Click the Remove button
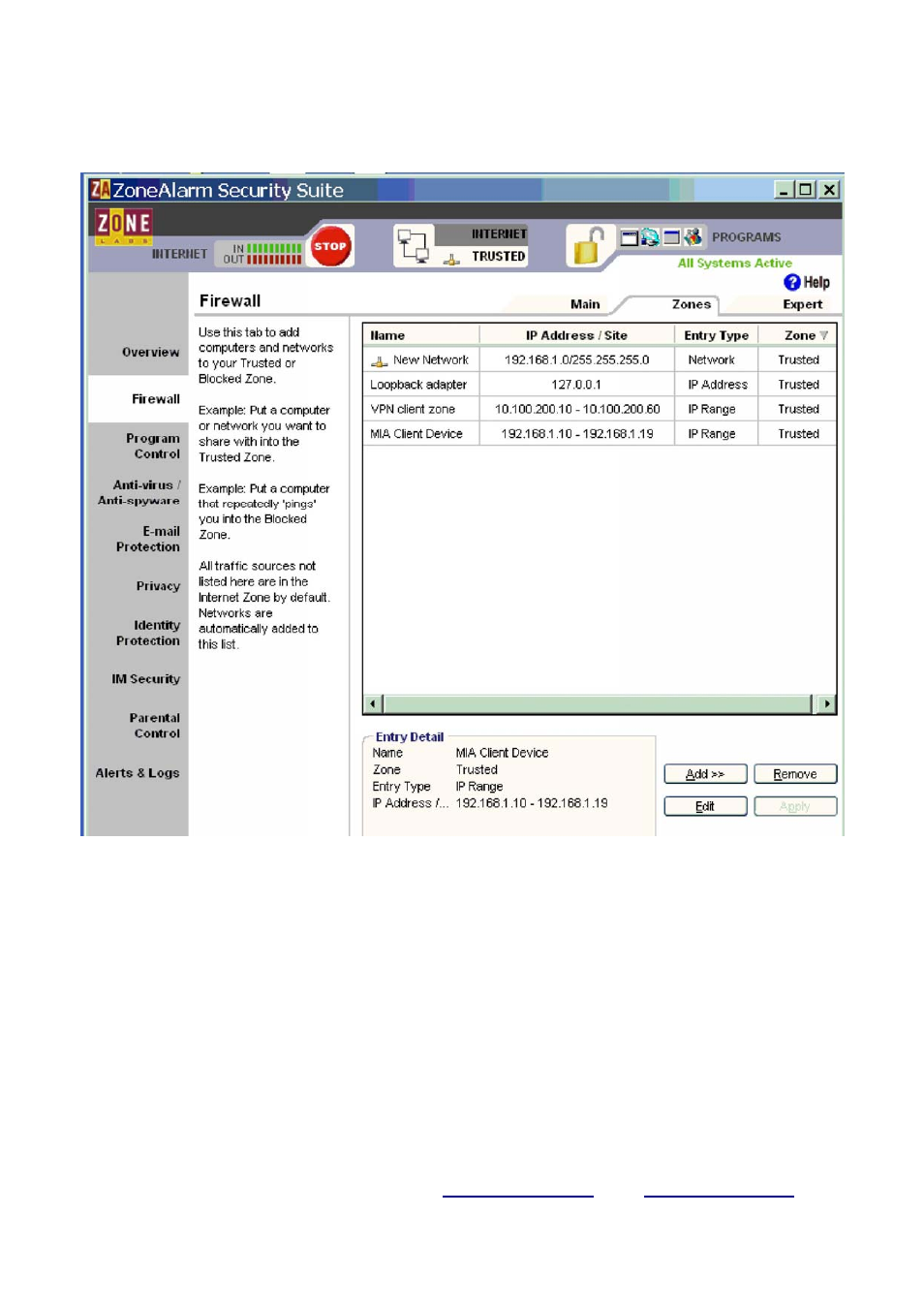Screen dimensions: 924x1308 coord(795,774)
